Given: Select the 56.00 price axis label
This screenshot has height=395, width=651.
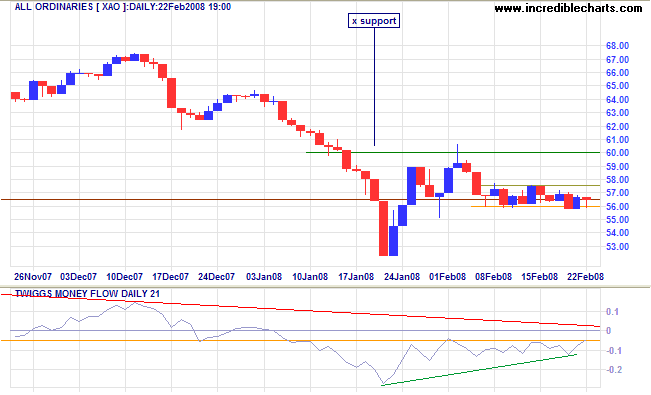Looking at the screenshot, I should (617, 206).
